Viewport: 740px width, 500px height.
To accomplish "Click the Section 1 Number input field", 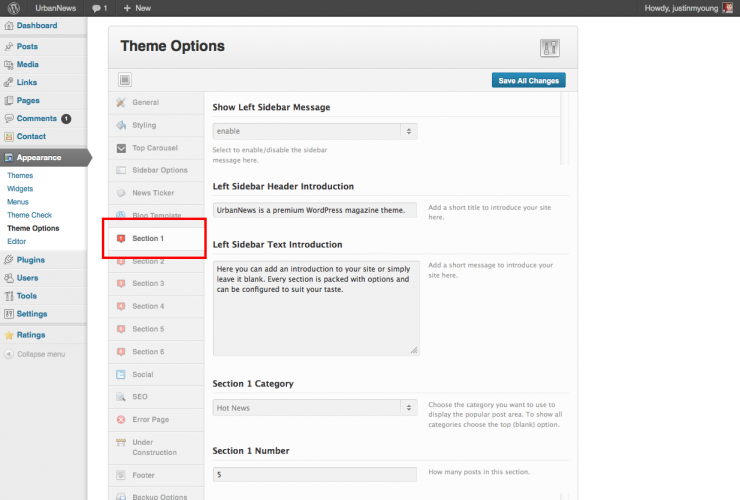I will click(315, 474).
